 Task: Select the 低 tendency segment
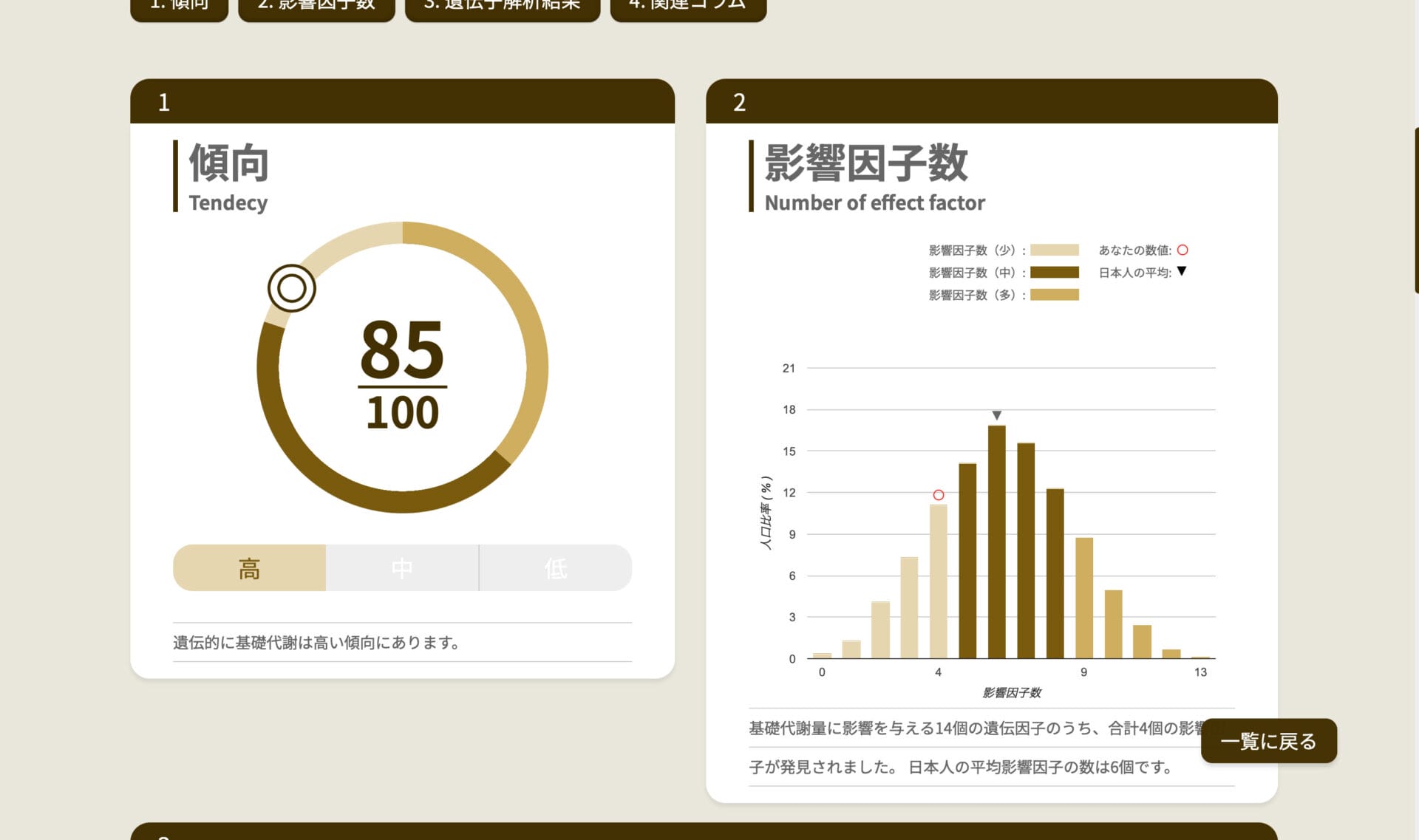556,568
